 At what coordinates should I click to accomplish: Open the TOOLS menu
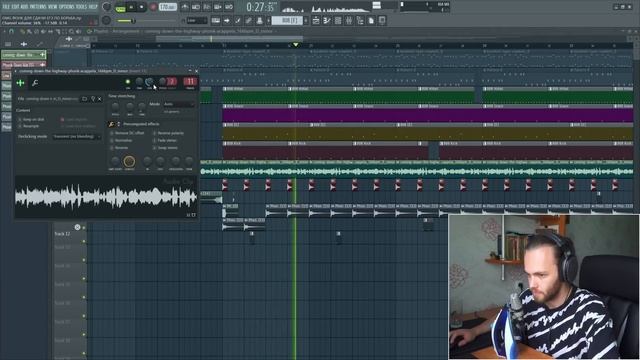tap(82, 7)
